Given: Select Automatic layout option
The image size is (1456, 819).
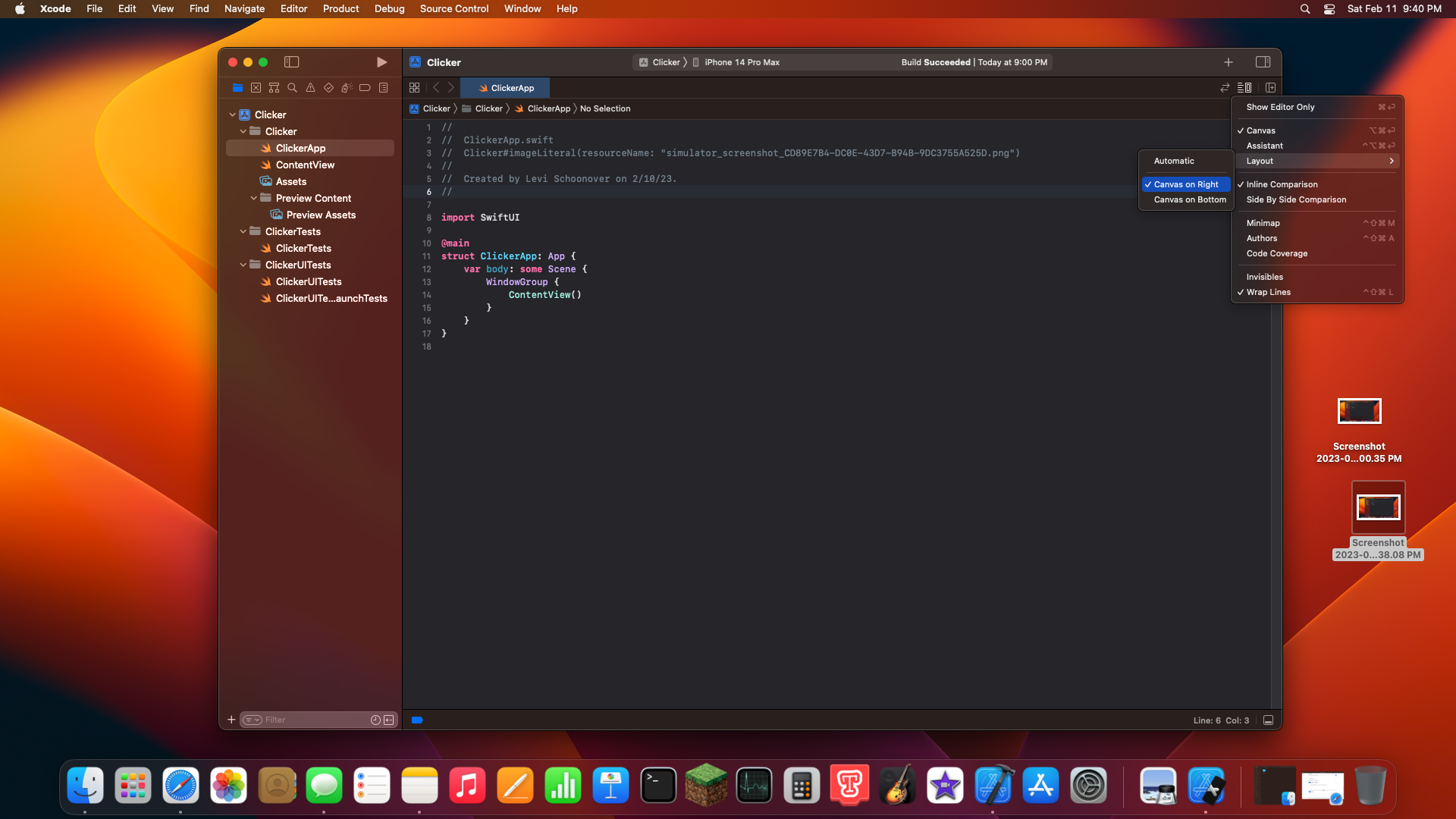Looking at the screenshot, I should pyautogui.click(x=1174, y=161).
